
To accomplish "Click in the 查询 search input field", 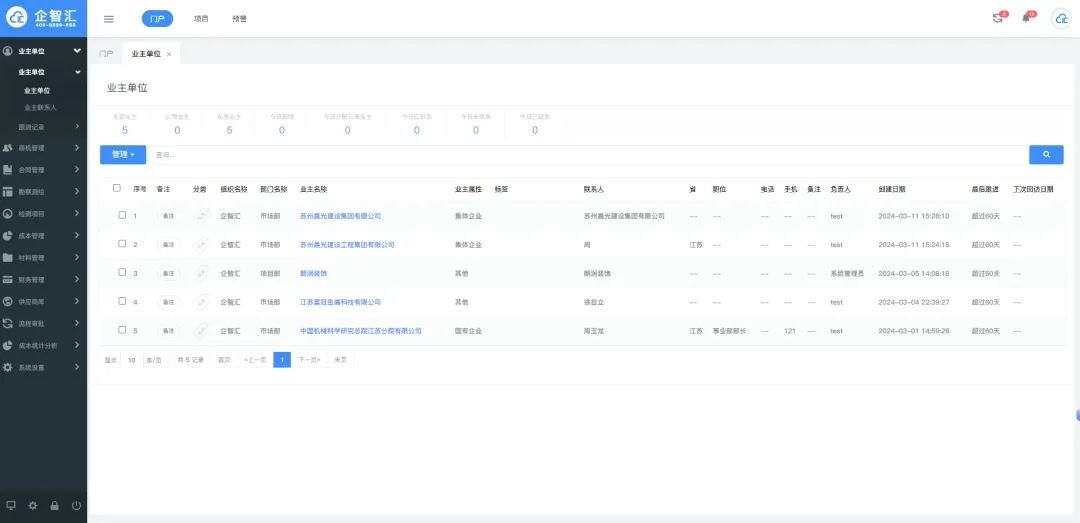I will pos(588,154).
